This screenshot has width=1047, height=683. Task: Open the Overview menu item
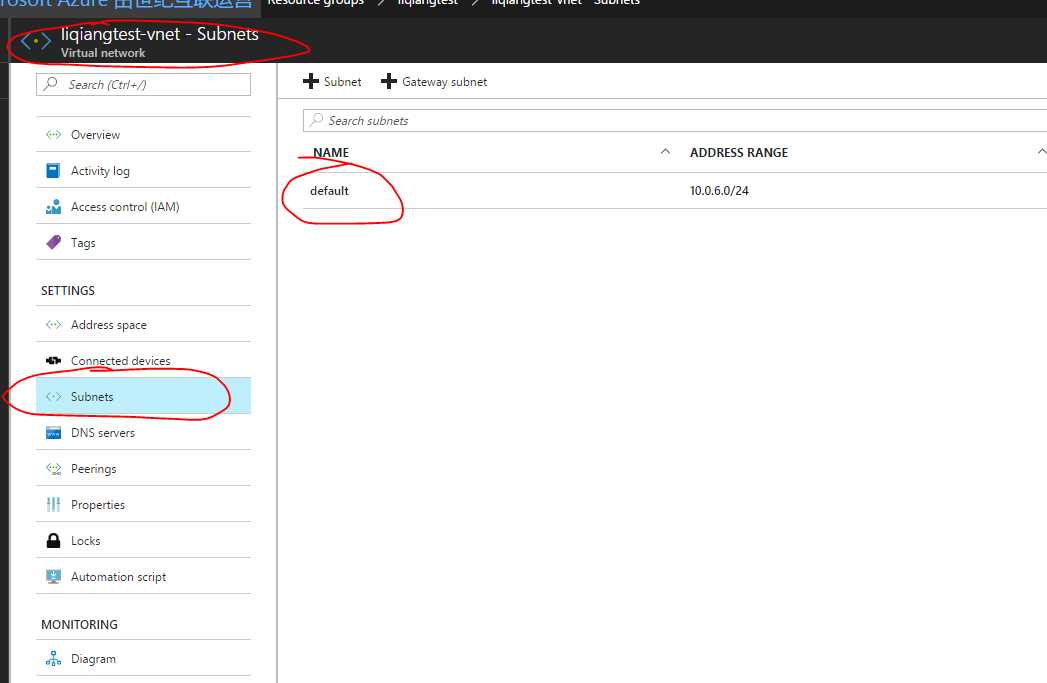click(x=144, y=135)
